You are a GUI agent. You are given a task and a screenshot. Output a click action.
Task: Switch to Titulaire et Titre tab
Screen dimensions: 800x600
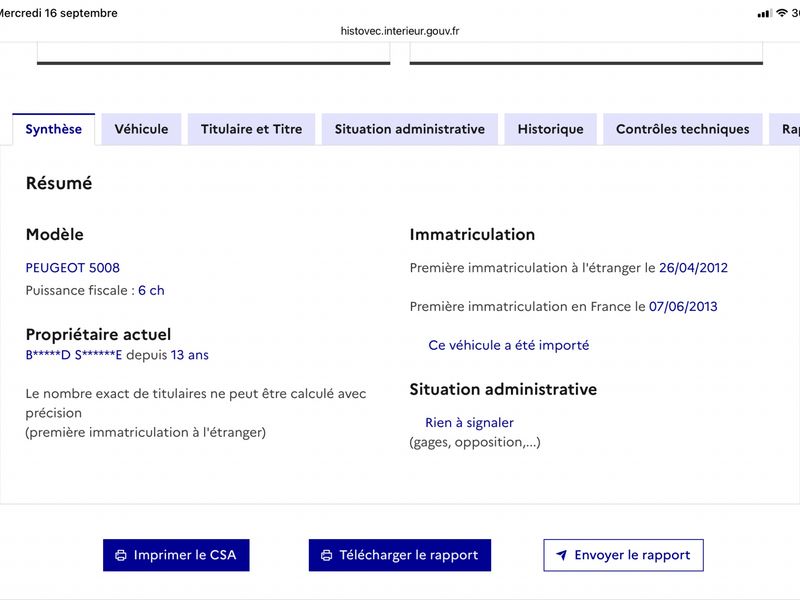click(x=252, y=129)
